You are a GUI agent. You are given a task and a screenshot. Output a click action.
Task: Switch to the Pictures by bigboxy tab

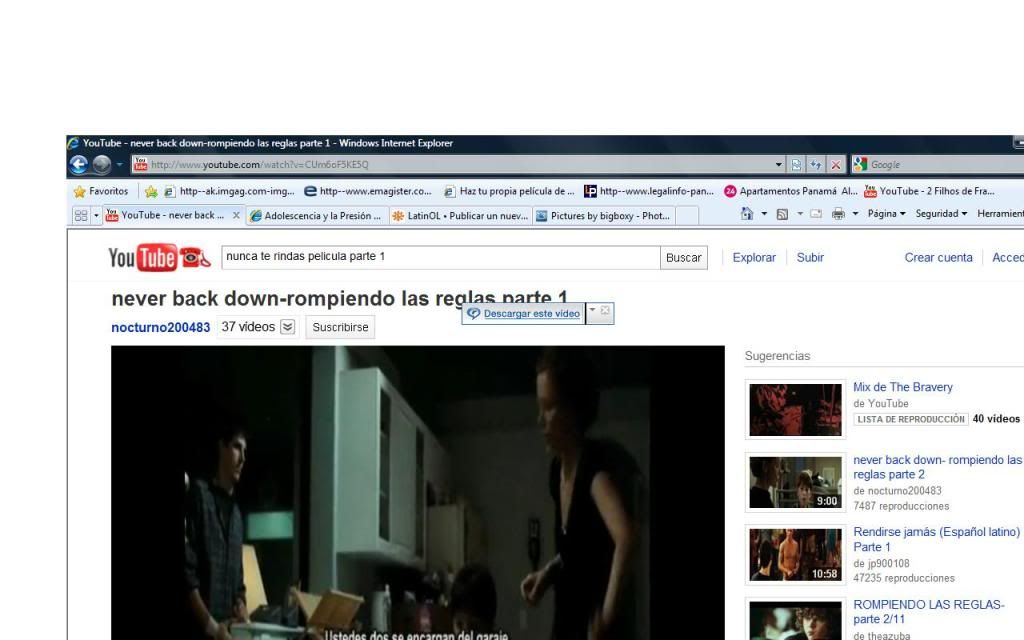coord(604,216)
